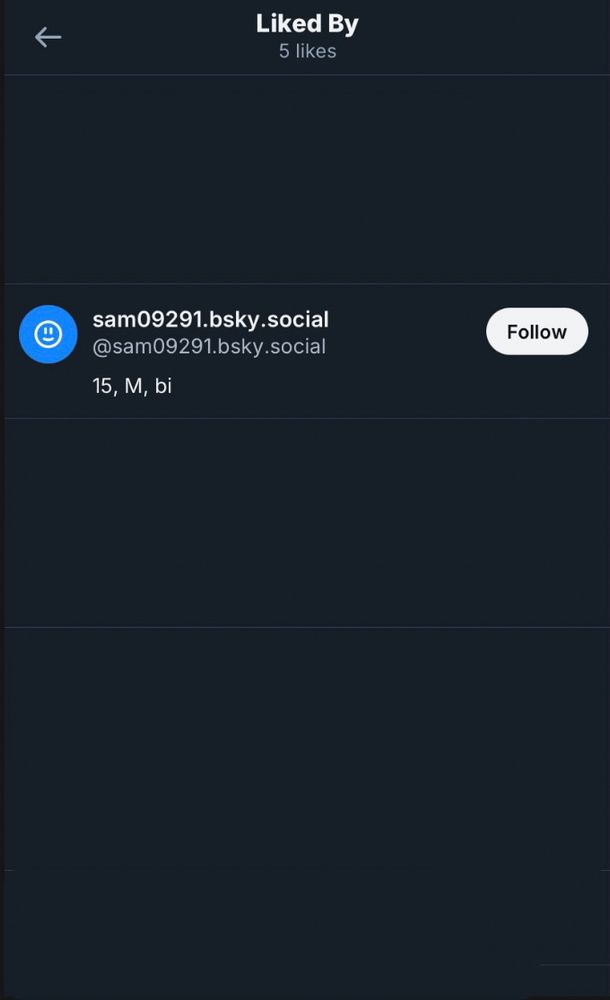Viewport: 610px width, 1000px height.
Task: Click the back arrow to exit Liked By
Action: pyautogui.click(x=48, y=36)
